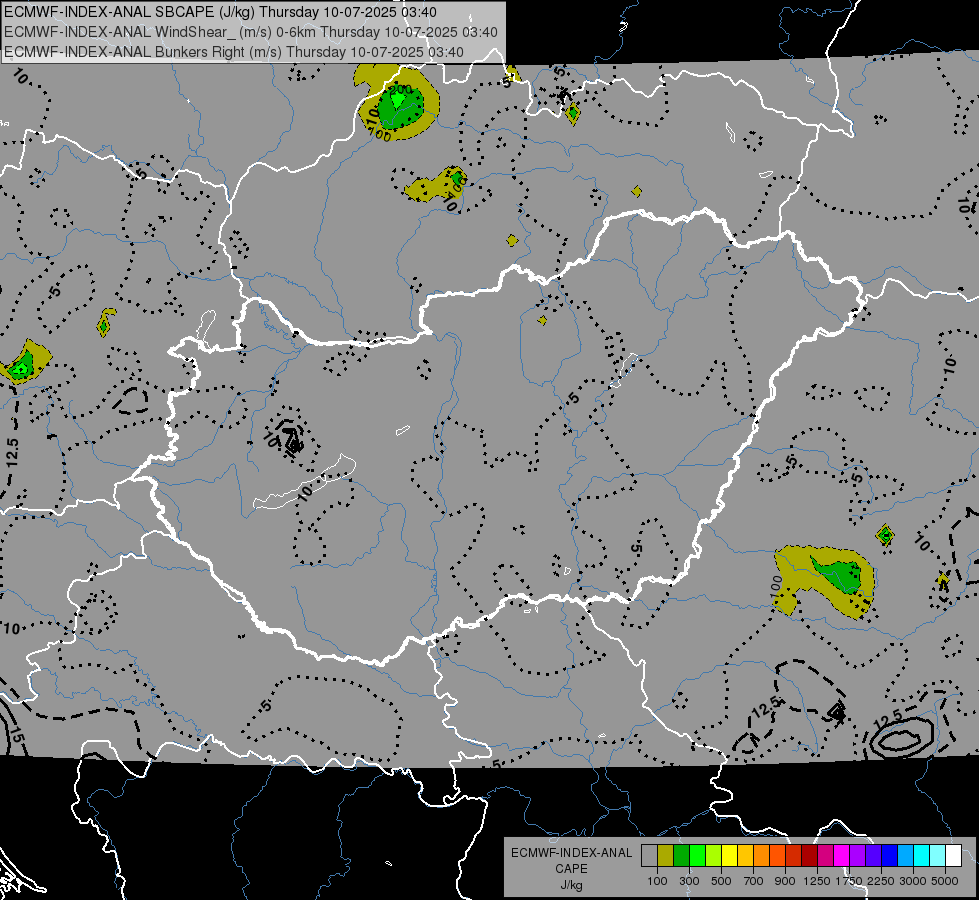Pick the pure yellow legend swatch

pyautogui.click(x=729, y=856)
